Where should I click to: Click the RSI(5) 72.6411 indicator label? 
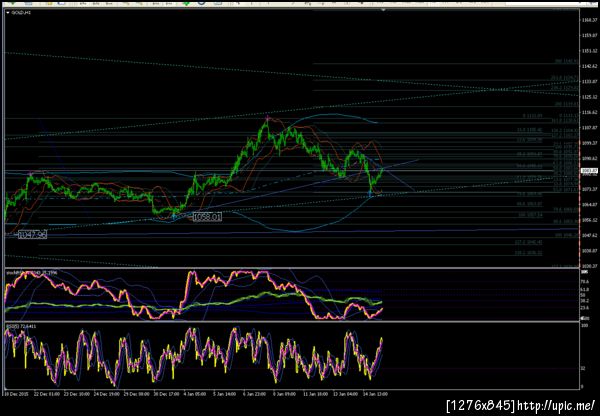[x=21, y=326]
